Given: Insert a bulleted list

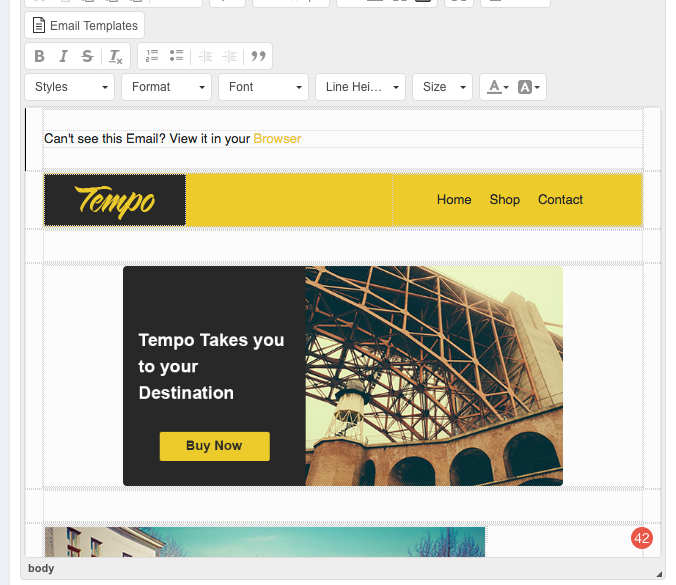Looking at the screenshot, I should coord(177,56).
